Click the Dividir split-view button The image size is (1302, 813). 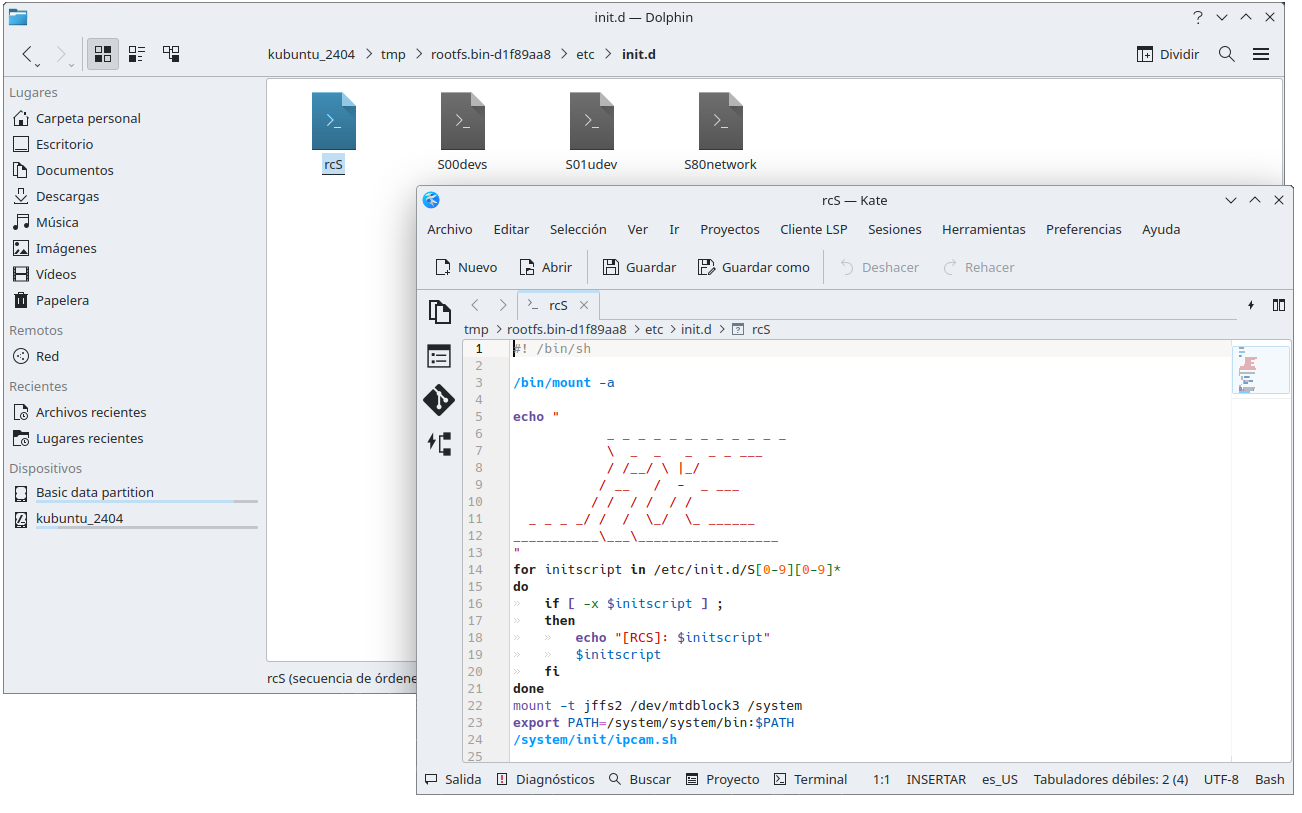[x=1168, y=54]
